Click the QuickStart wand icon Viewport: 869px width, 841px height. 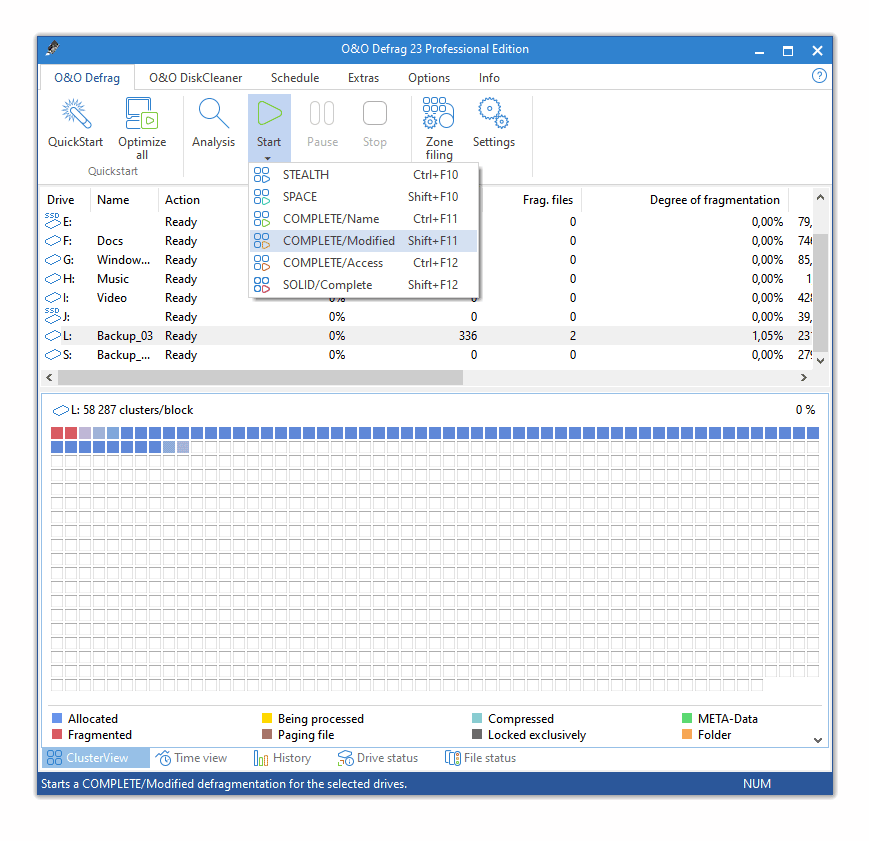pos(76,114)
